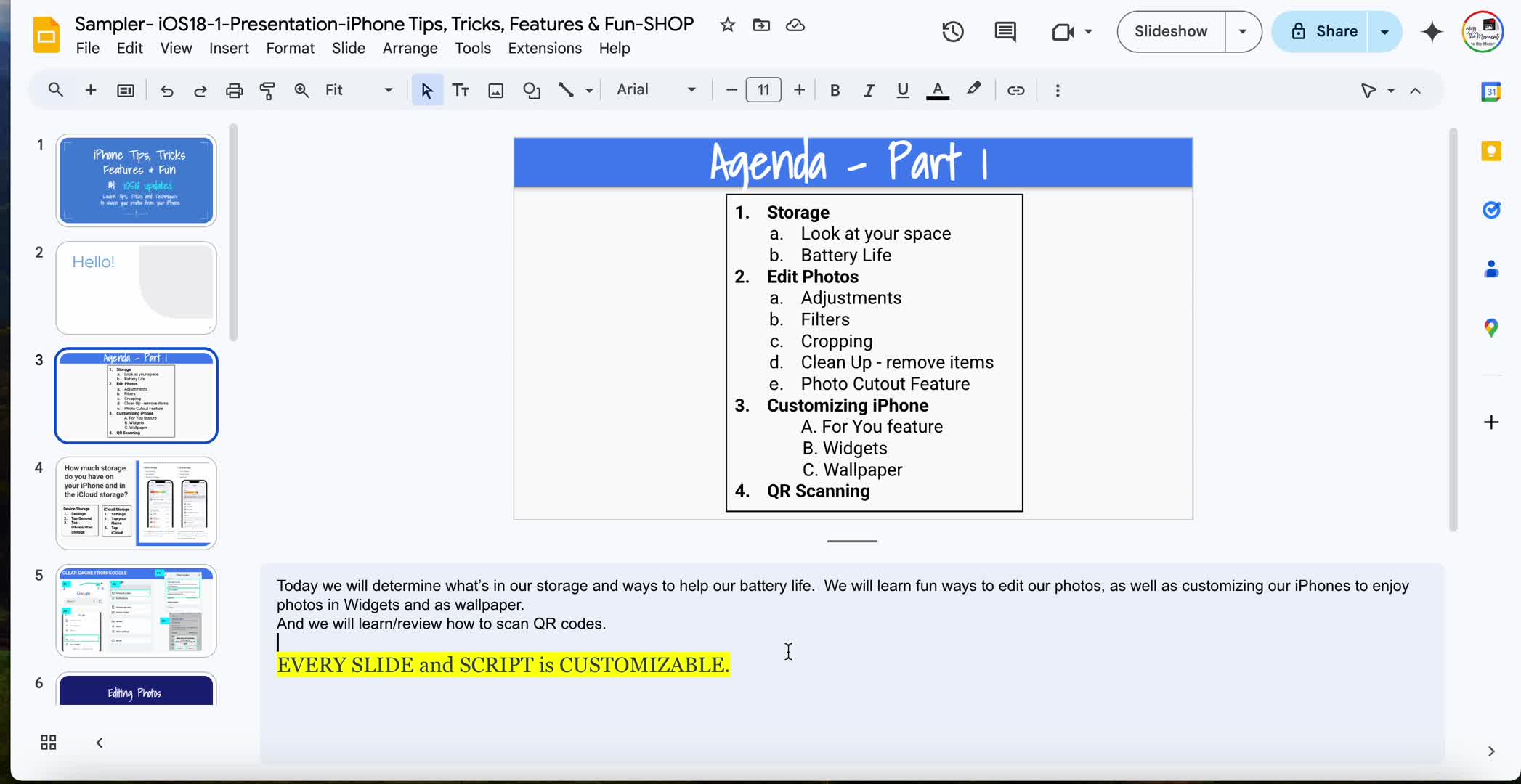Viewport: 1521px width, 784px height.
Task: Open Google Keep side panel
Action: [1490, 151]
